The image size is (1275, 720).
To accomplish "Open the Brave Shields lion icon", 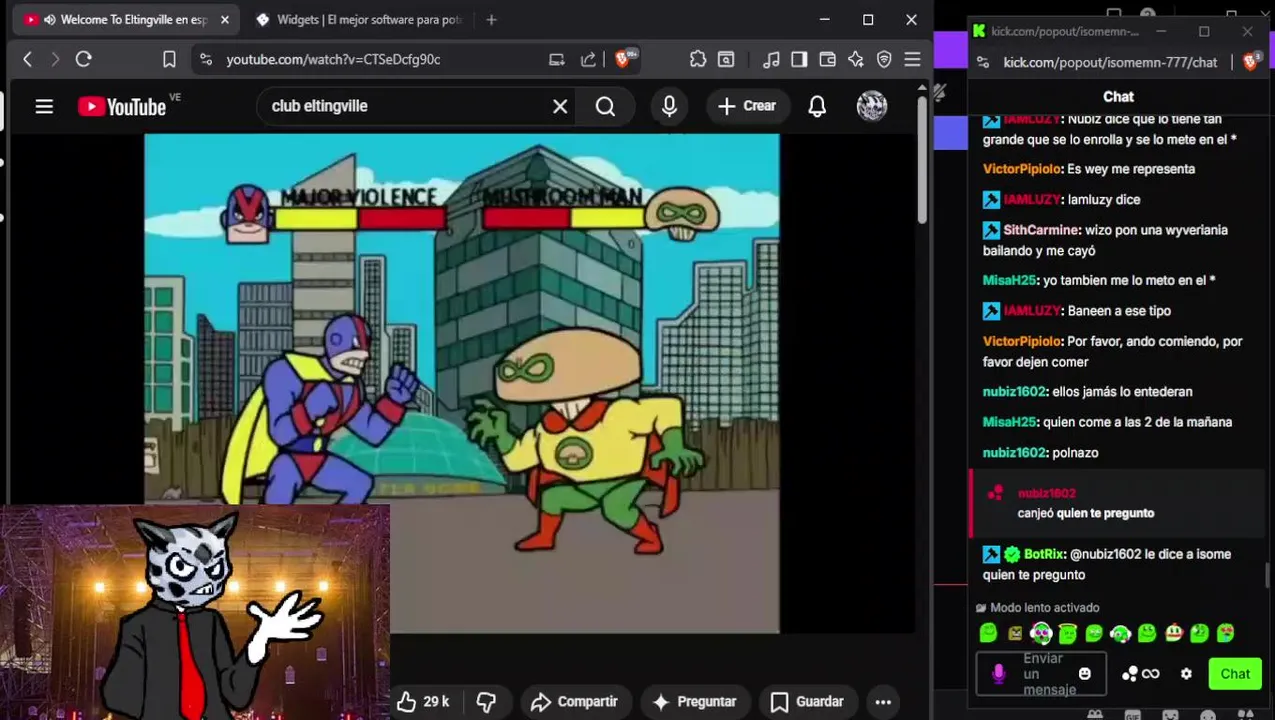I will (624, 60).
